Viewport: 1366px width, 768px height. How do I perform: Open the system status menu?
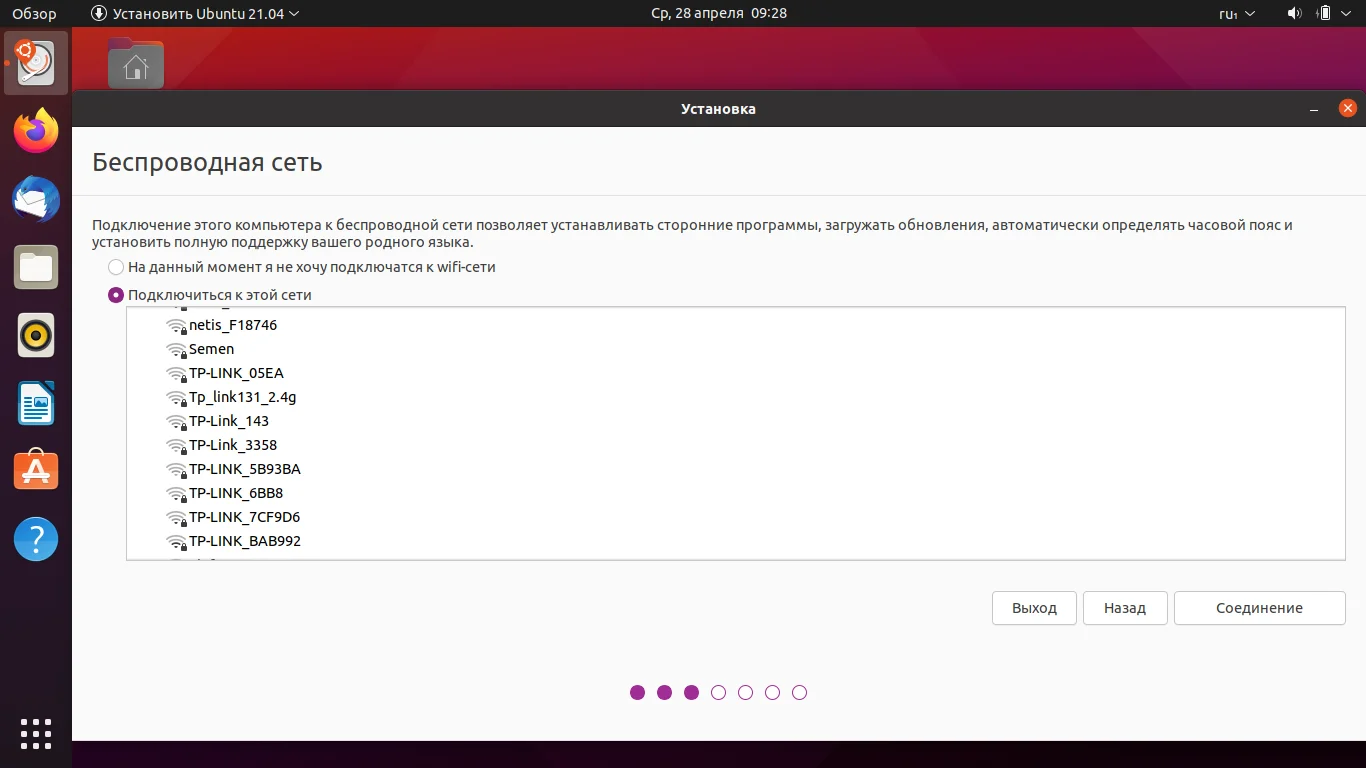pos(1318,13)
